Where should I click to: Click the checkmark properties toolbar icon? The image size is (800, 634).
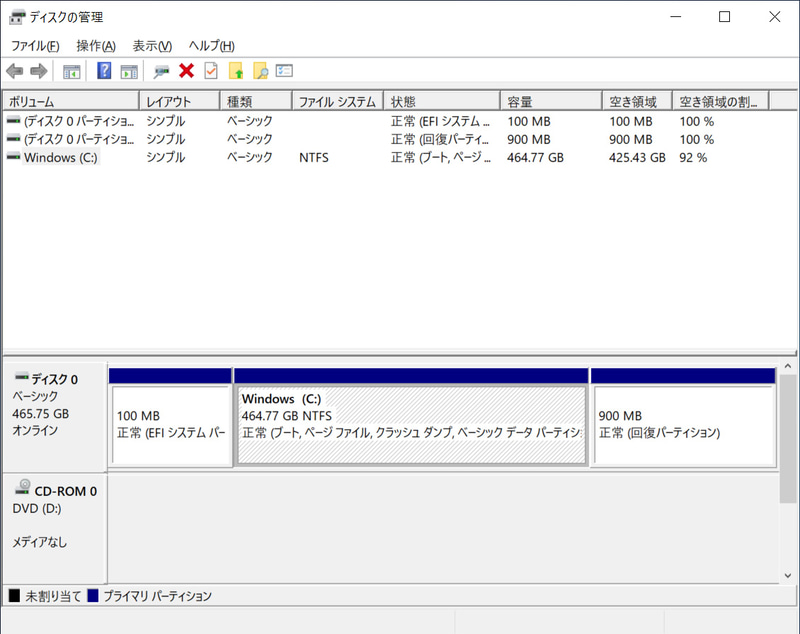pyautogui.click(x=211, y=71)
